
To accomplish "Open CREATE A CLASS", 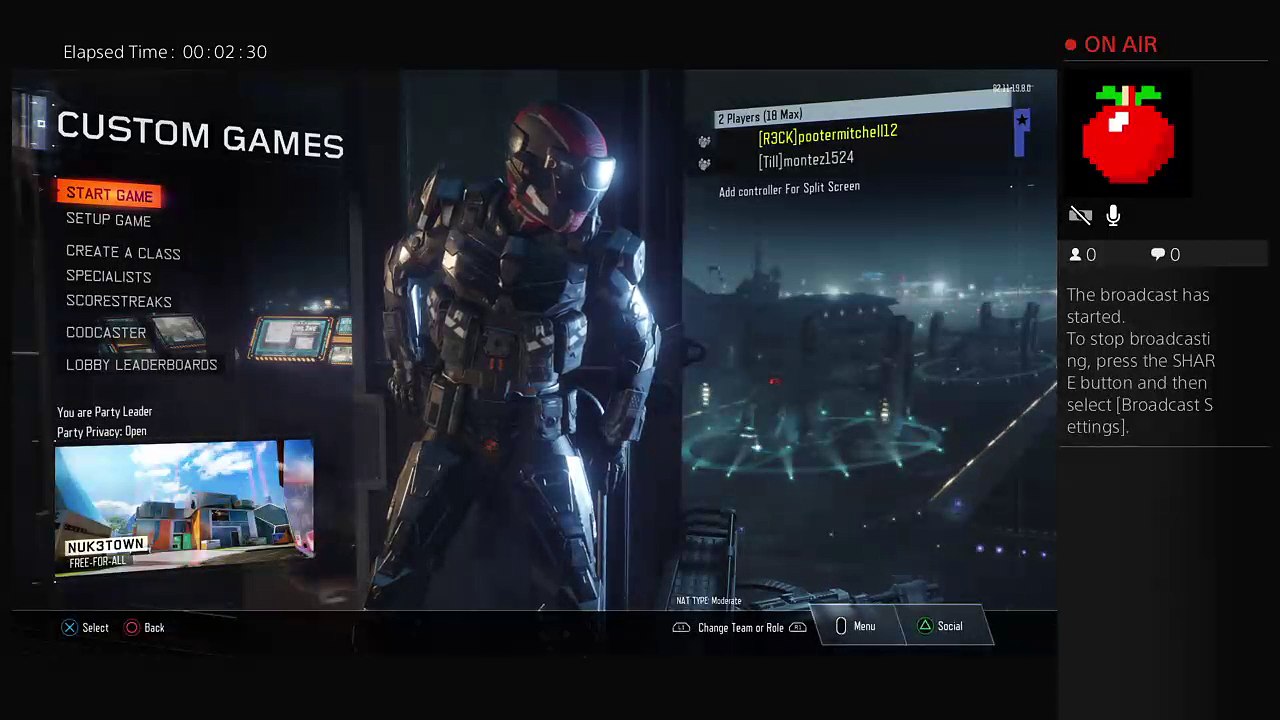I will tap(123, 253).
